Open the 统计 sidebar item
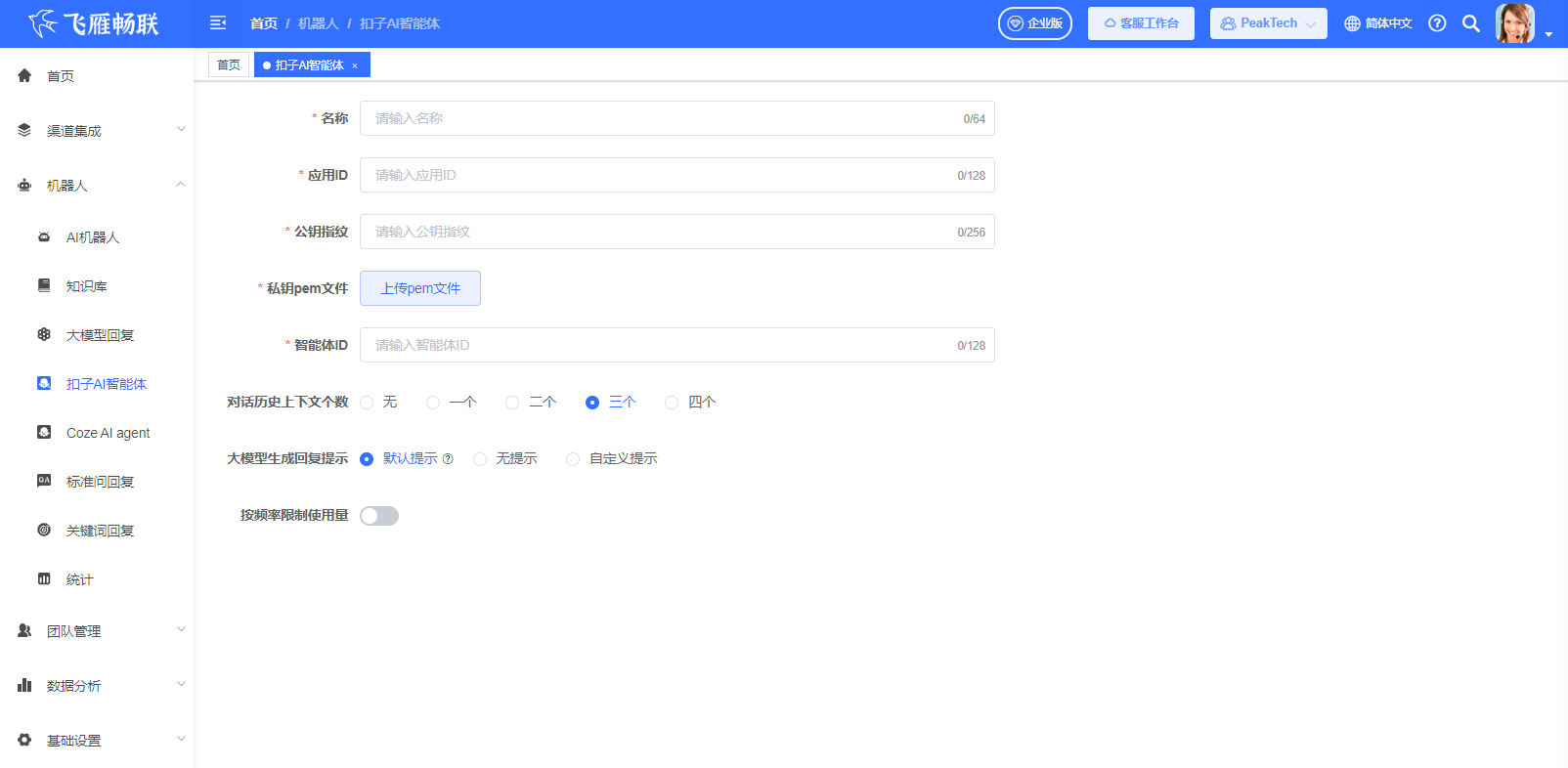This screenshot has width=1568, height=768. 80,579
